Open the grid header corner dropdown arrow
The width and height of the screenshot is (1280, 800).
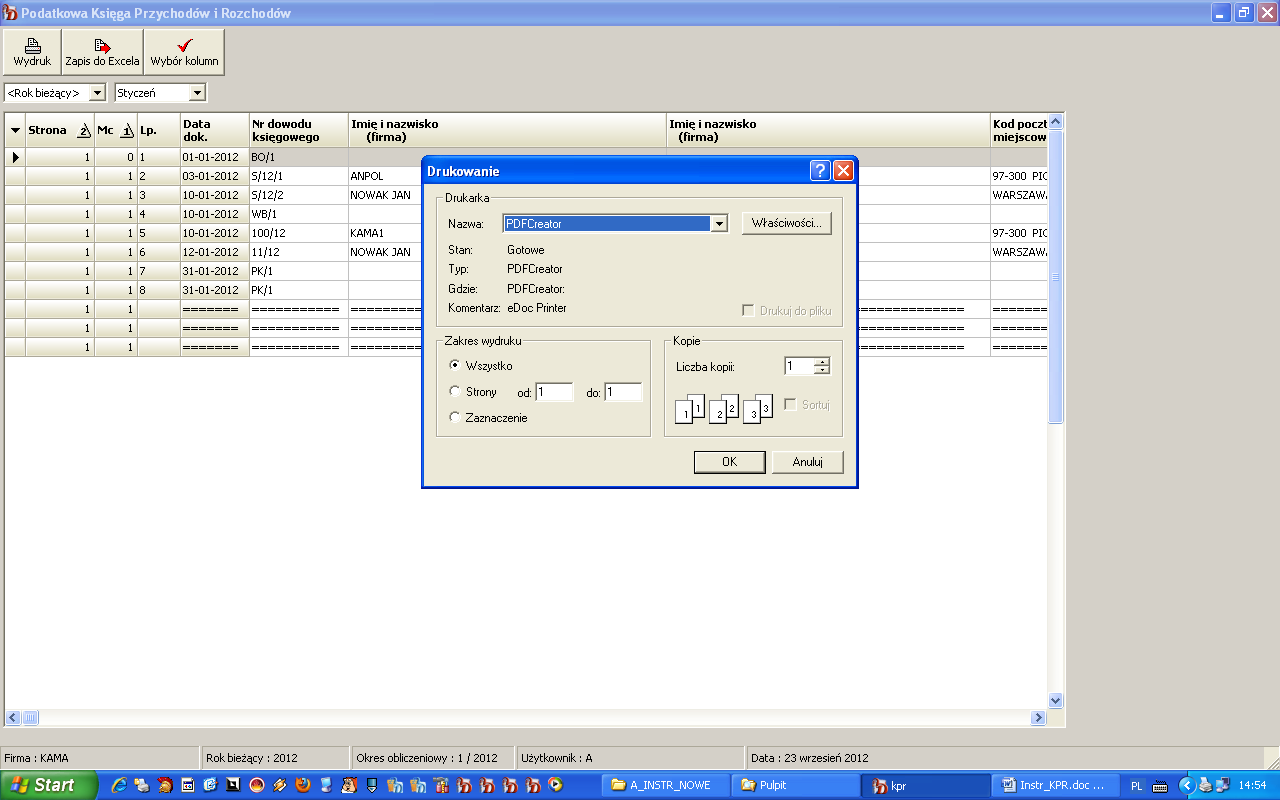15,131
